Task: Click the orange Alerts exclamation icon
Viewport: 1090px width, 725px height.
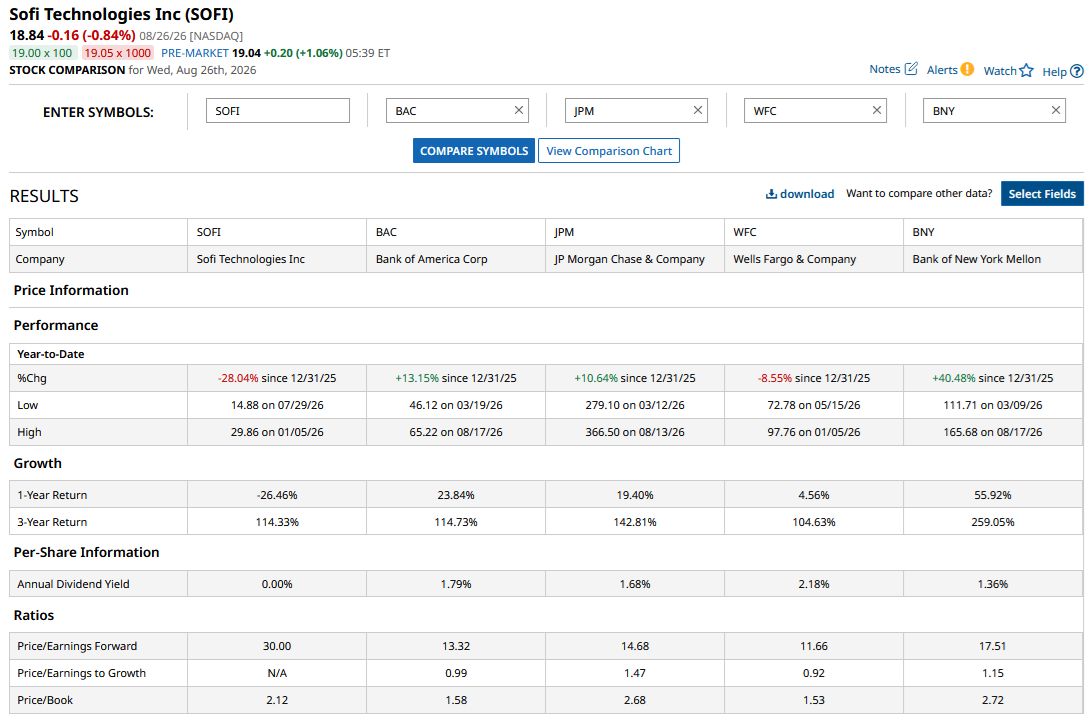Action: coord(967,69)
